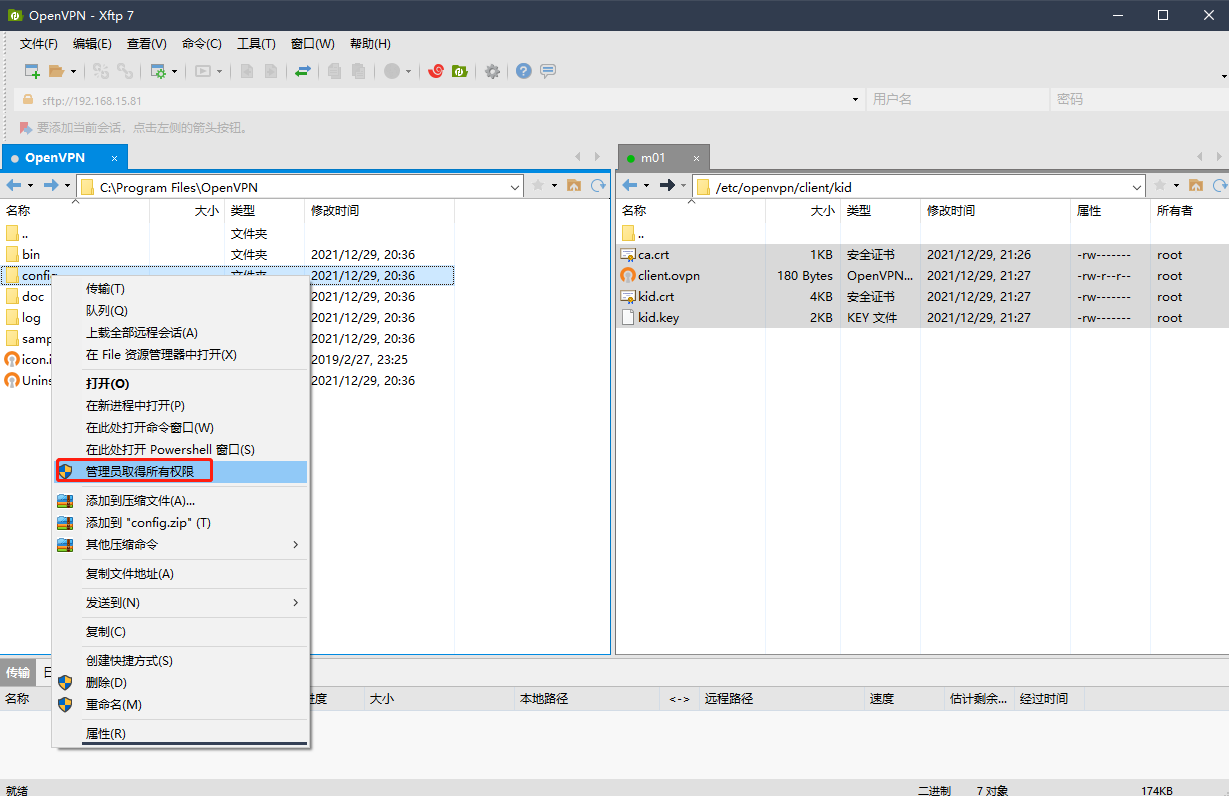This screenshot has width=1229, height=796.
Task: Select the bin folder in local pane
Action: click(31, 255)
